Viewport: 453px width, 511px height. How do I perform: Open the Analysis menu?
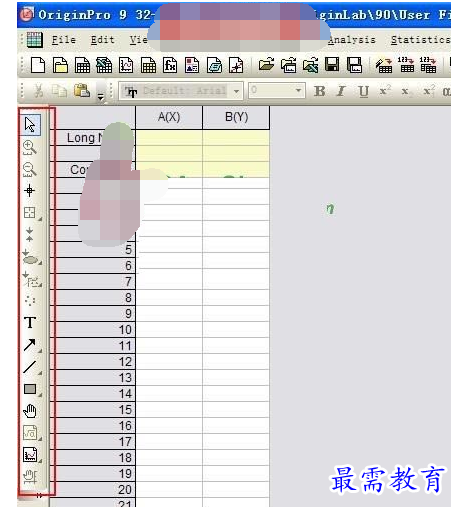352,40
